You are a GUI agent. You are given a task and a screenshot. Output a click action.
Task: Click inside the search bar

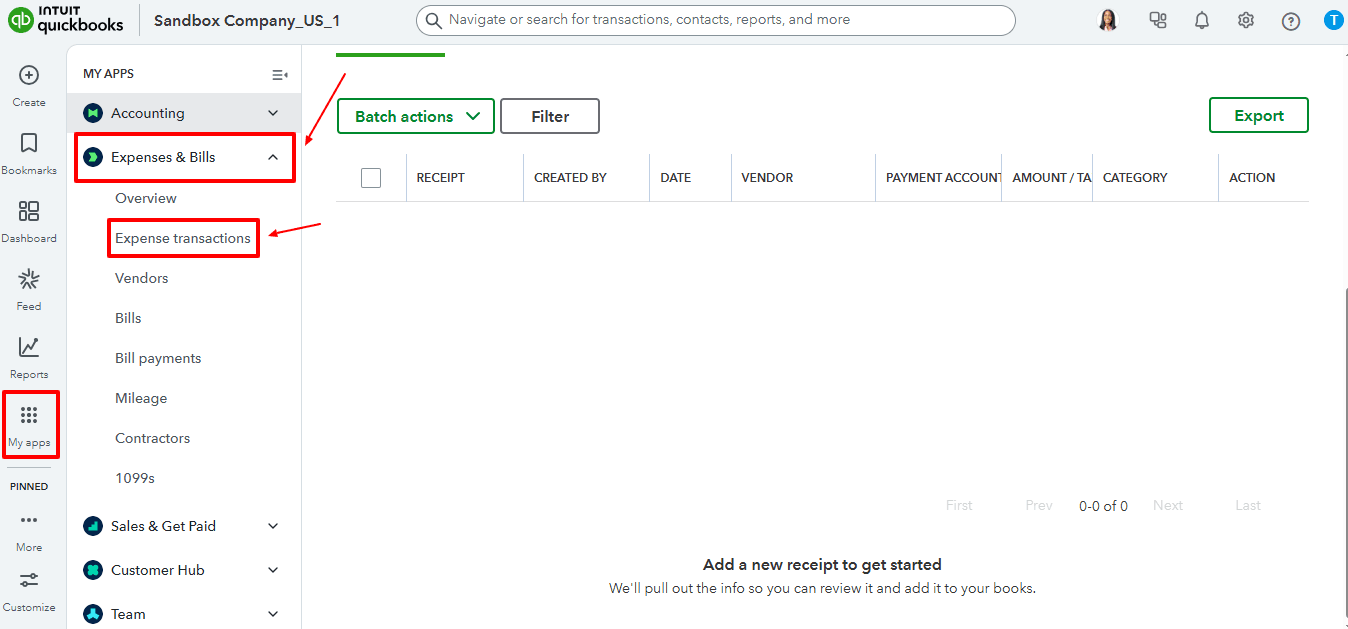(x=715, y=20)
